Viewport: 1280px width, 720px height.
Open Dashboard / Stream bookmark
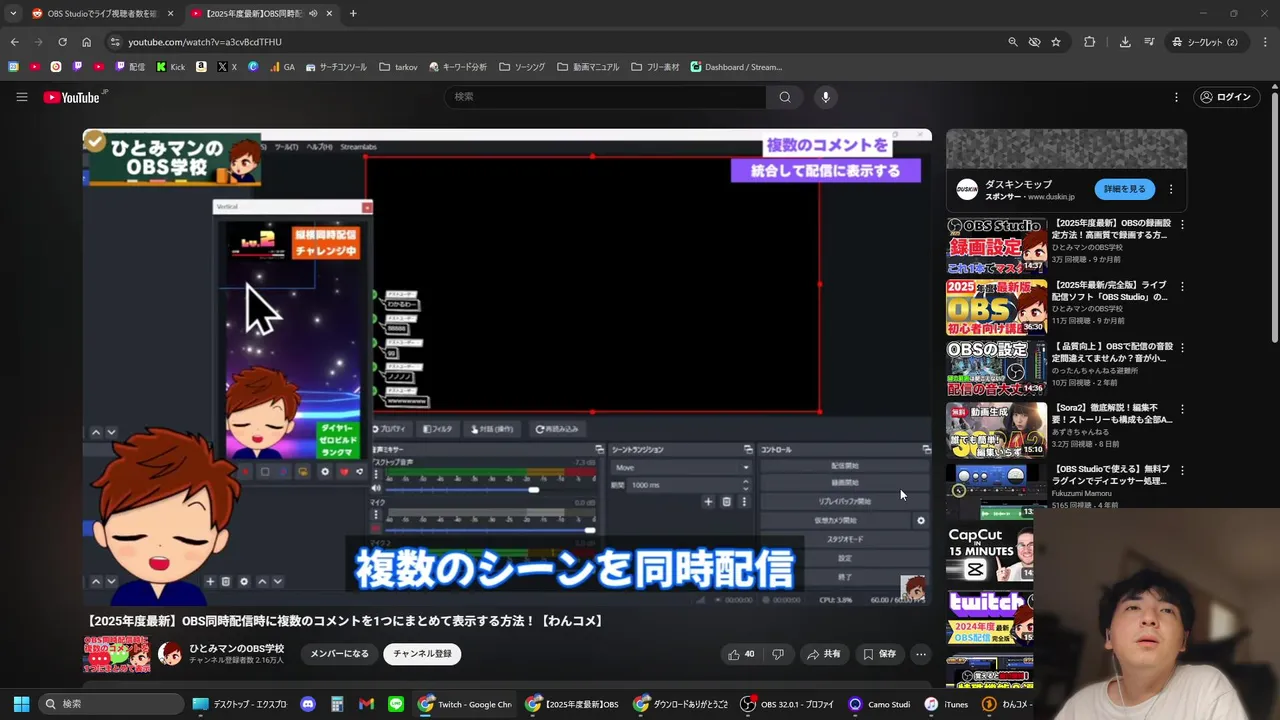click(736, 67)
